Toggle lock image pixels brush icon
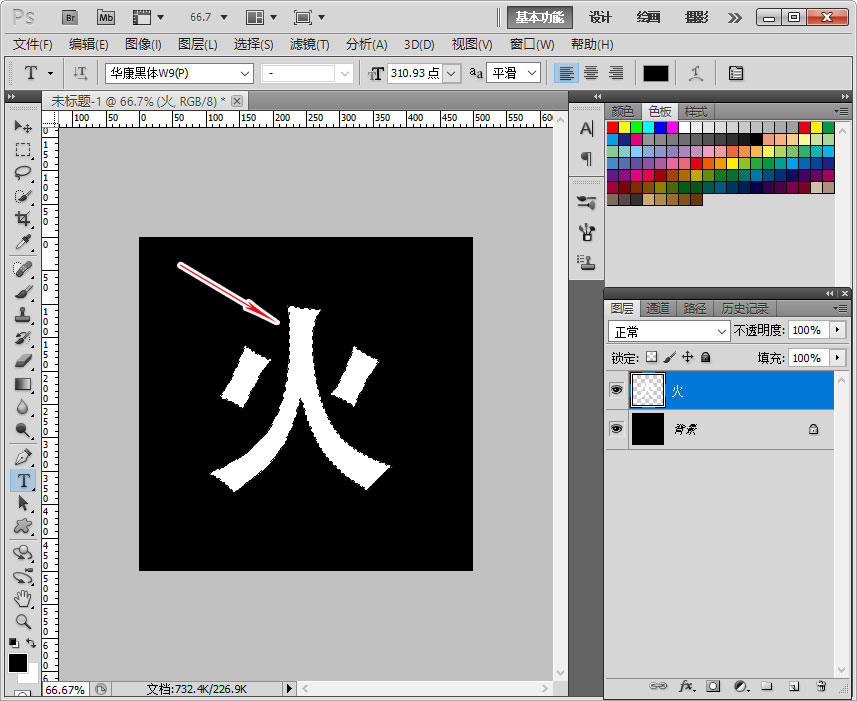 pyautogui.click(x=670, y=357)
